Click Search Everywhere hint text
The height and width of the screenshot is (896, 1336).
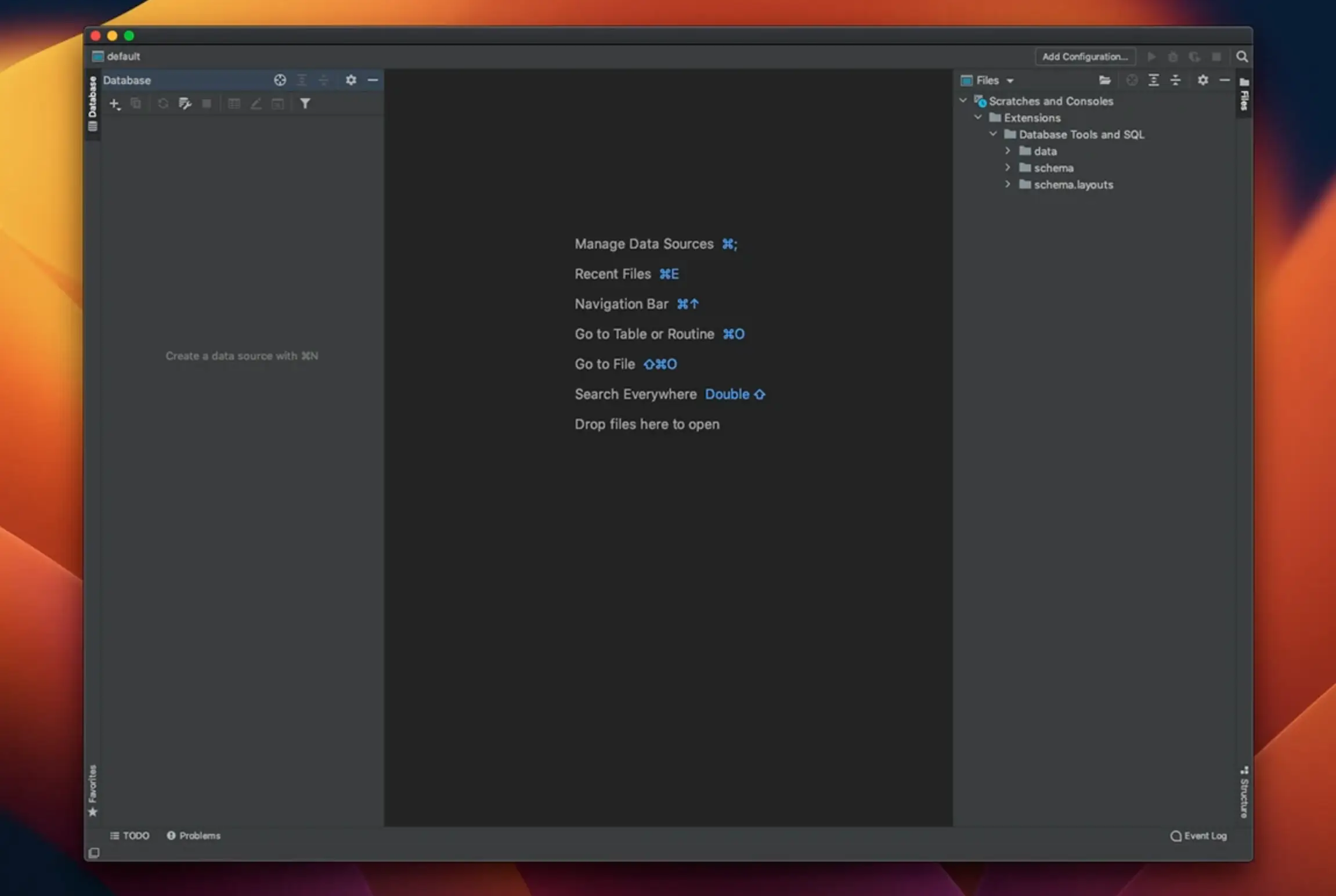[635, 395]
